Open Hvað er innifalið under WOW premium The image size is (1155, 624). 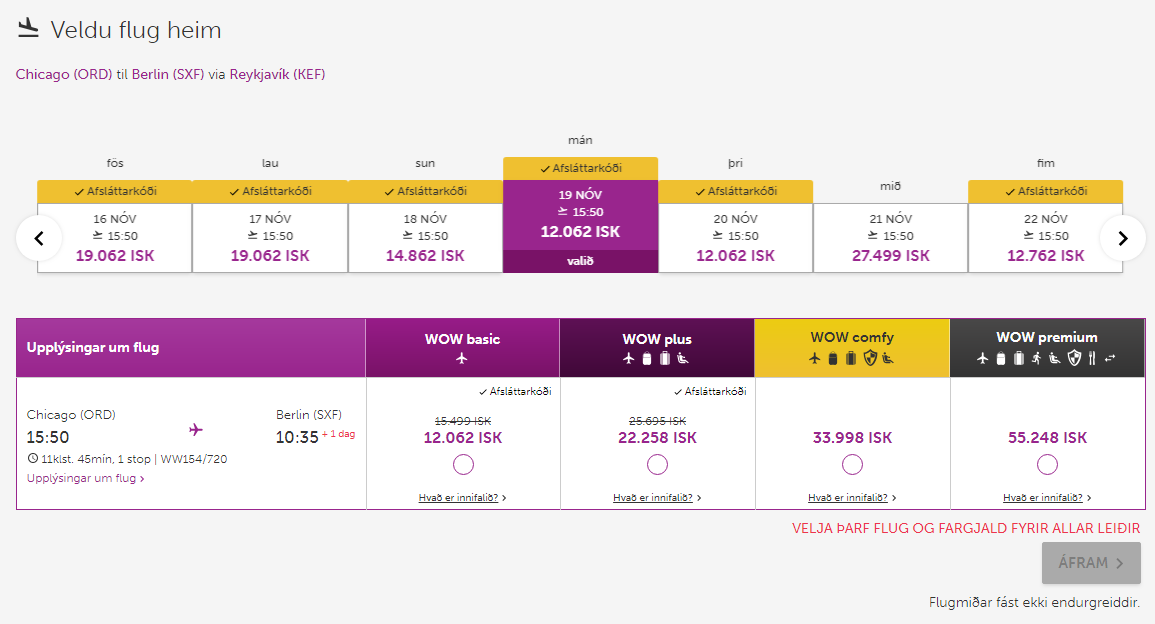pos(1046,497)
